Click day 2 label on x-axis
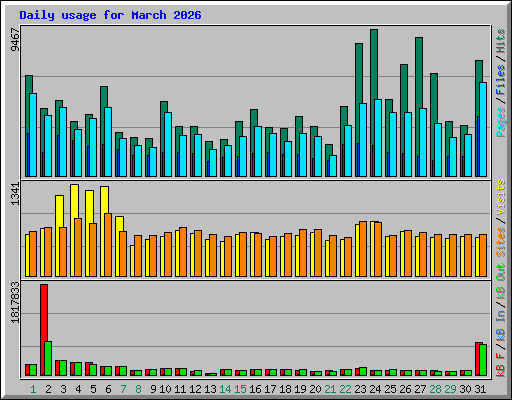This screenshot has height=400, width=512. click(x=48, y=389)
